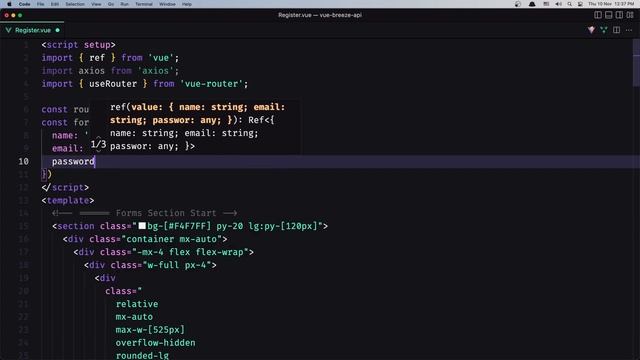Toggle the primary side bar layout icon
This screenshot has height=360, width=640.
pos(598,15)
